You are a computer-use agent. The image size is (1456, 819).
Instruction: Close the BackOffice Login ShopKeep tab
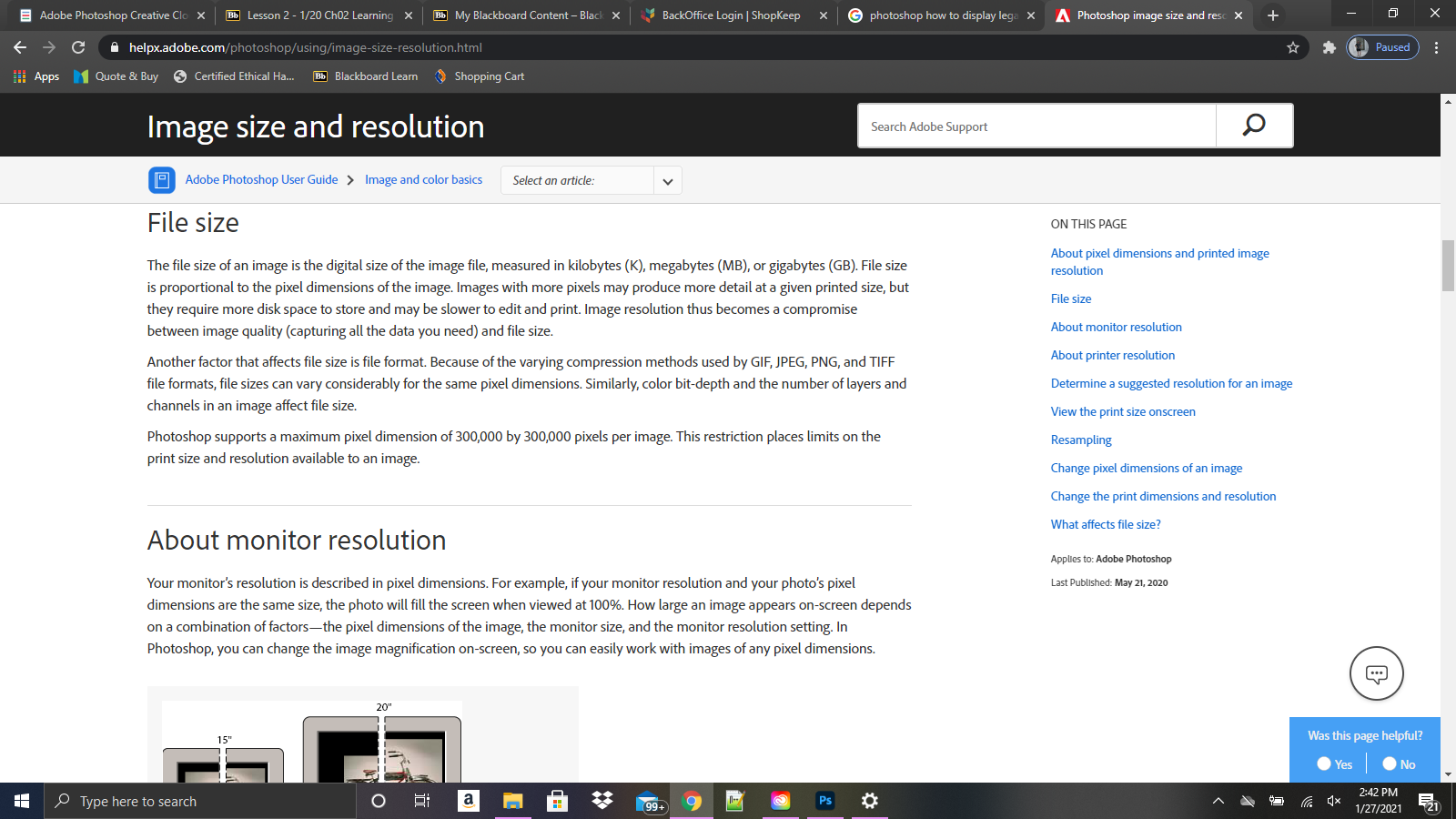(824, 15)
